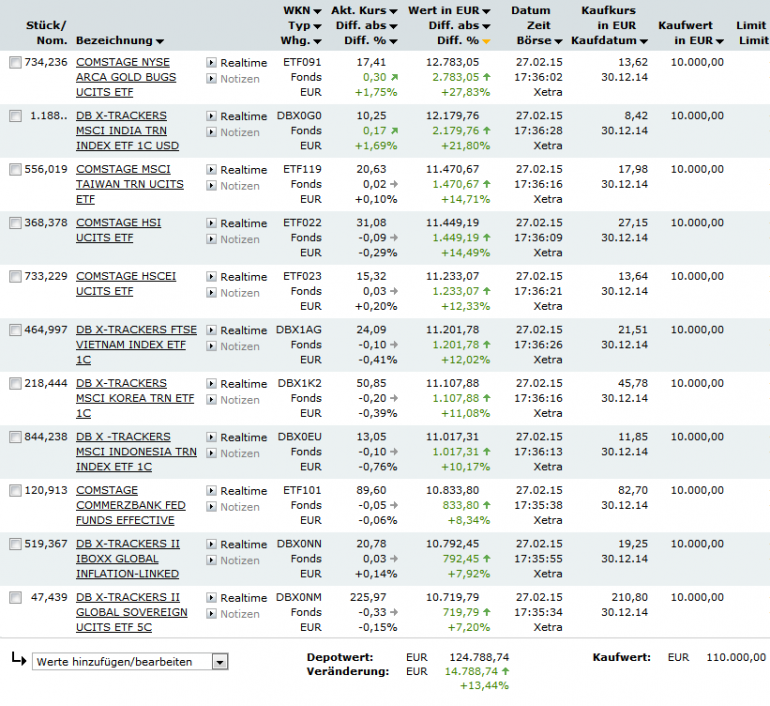This screenshot has height=706, width=770.
Task: Sort by Bezeichnung column arrow
Action: point(160,42)
